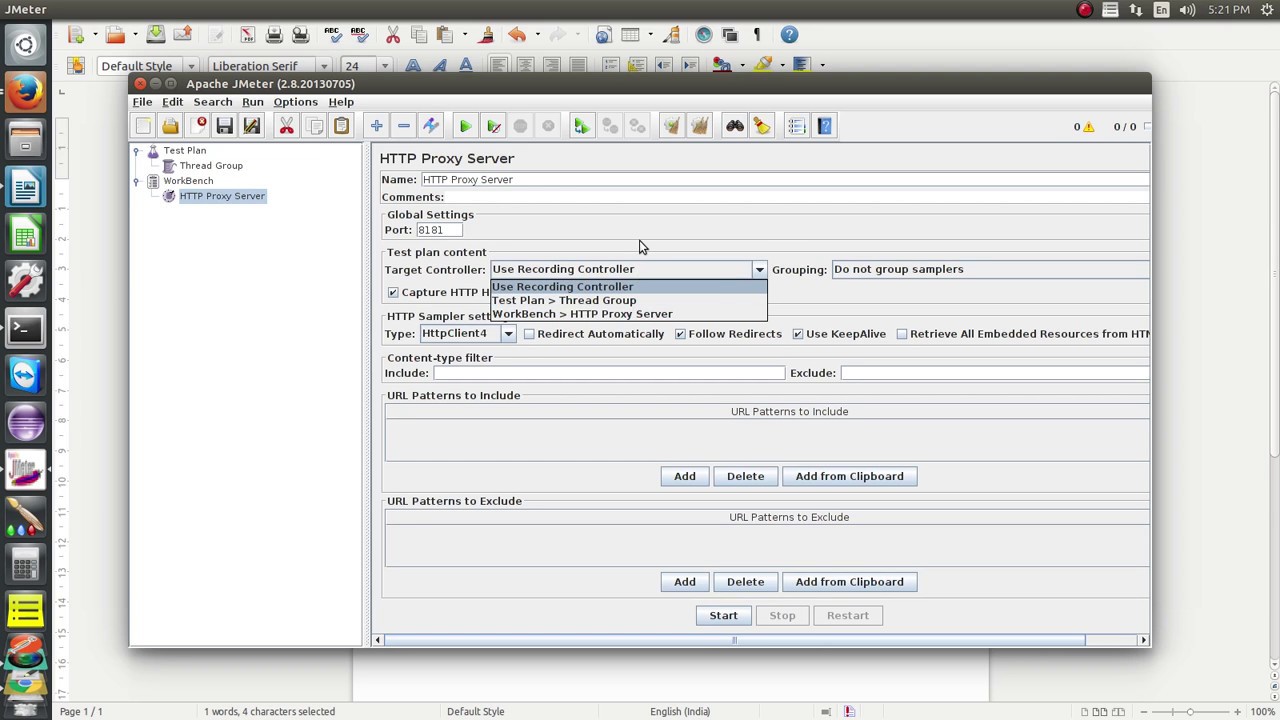Click the New test plan icon

pyautogui.click(x=143, y=126)
